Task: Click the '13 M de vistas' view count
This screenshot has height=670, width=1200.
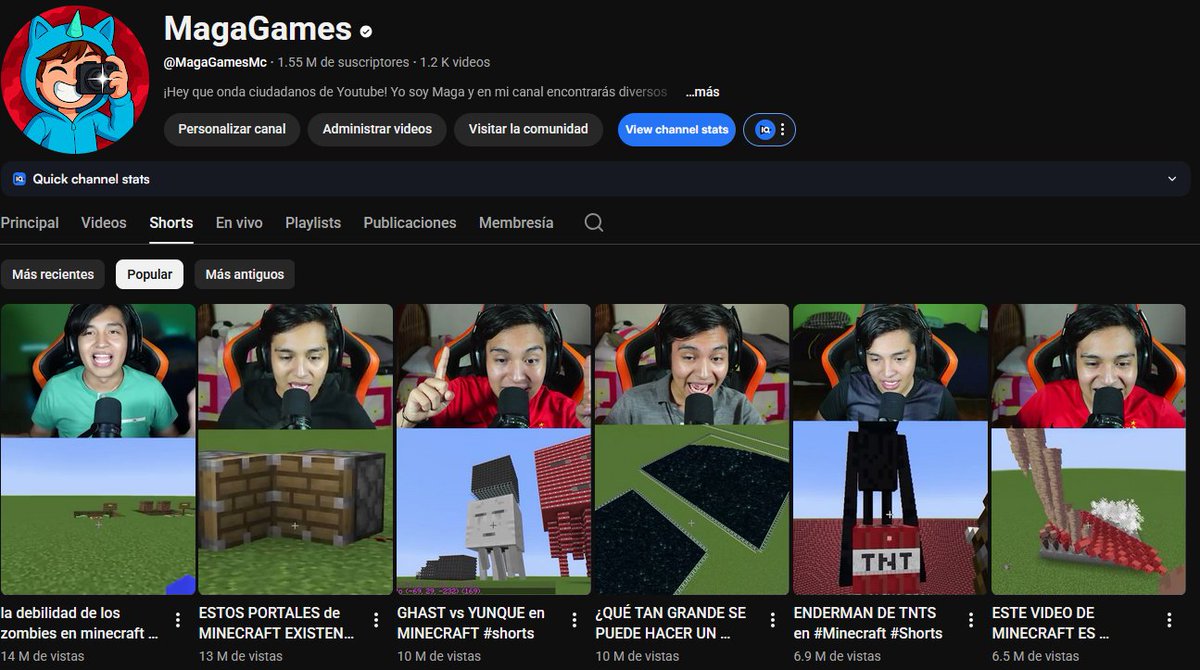Action: 241,656
